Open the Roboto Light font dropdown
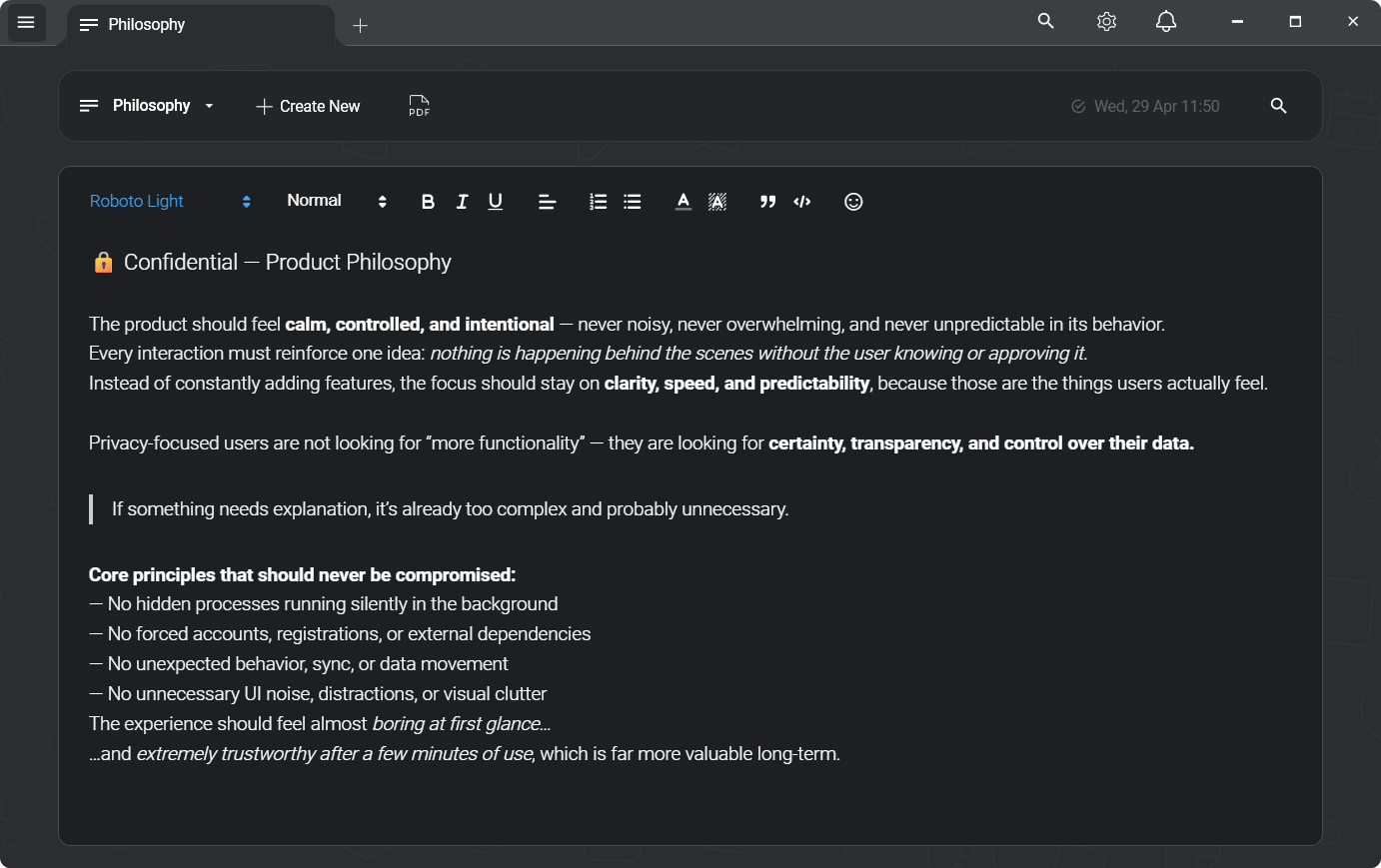Viewport: 1381px width, 868px height. point(170,202)
